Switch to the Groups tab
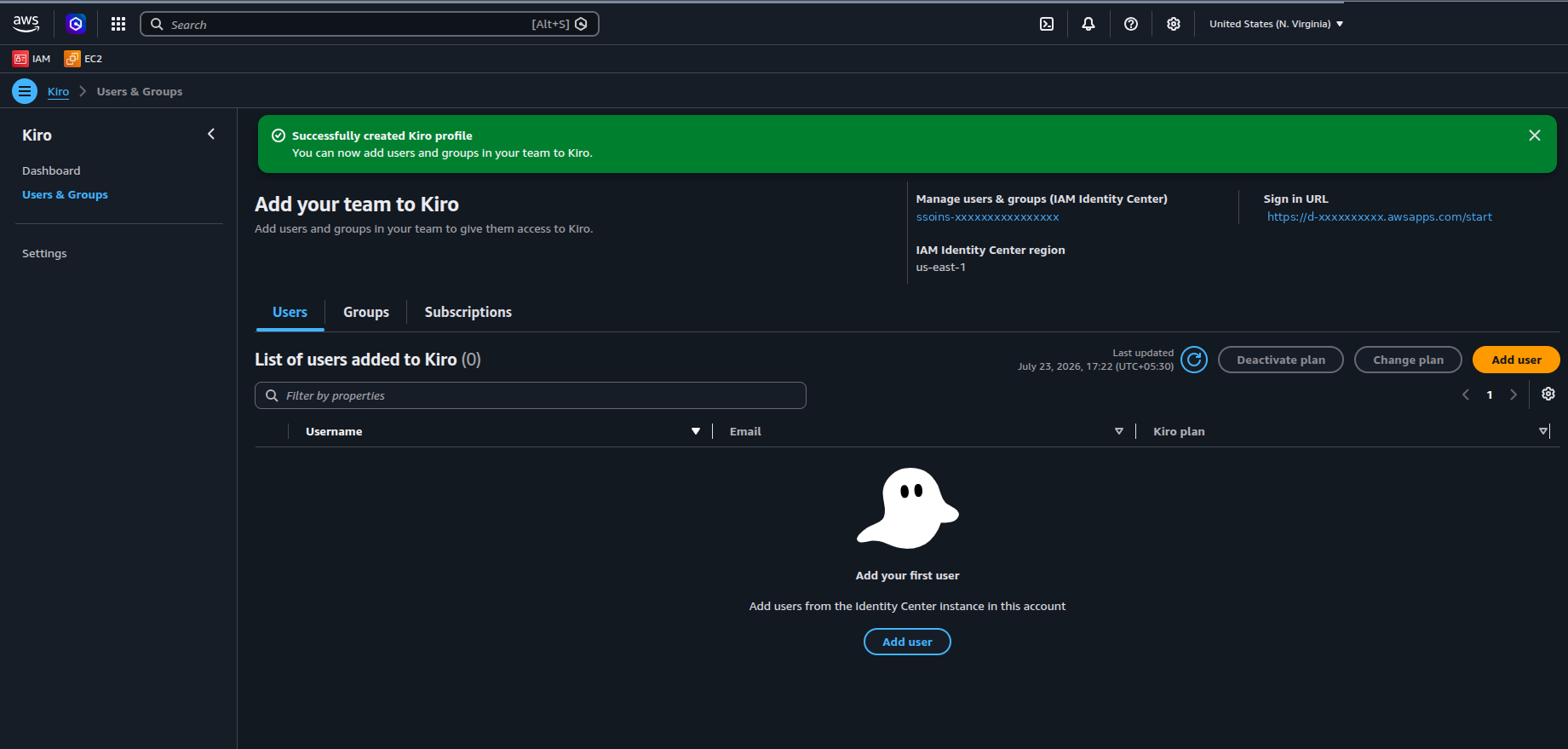Viewport: 1568px width, 749px height. [x=366, y=312]
